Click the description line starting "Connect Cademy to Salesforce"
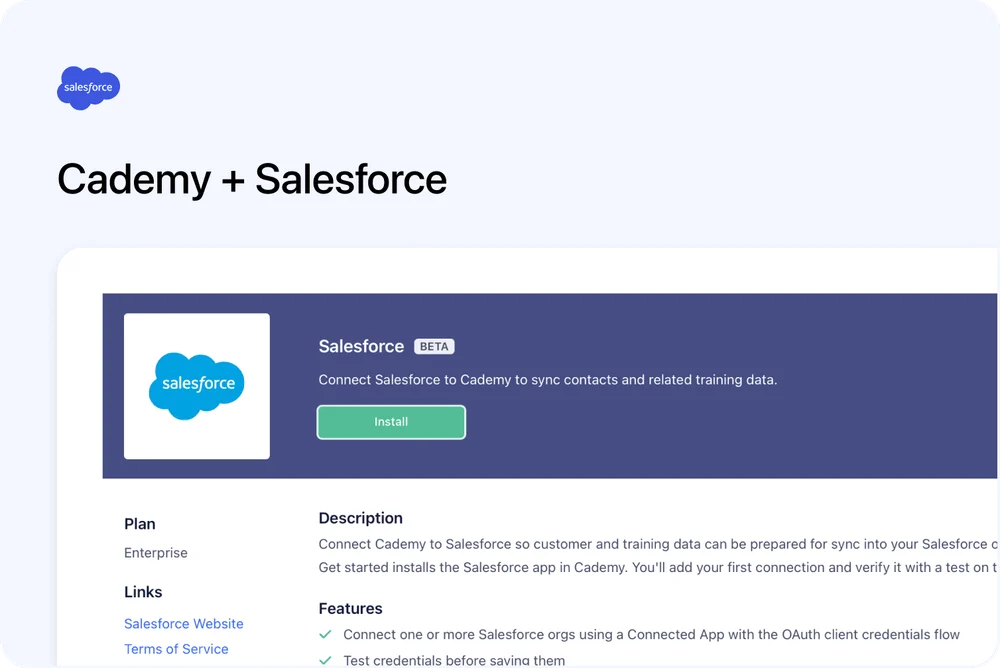1000x668 pixels. [x=658, y=544]
